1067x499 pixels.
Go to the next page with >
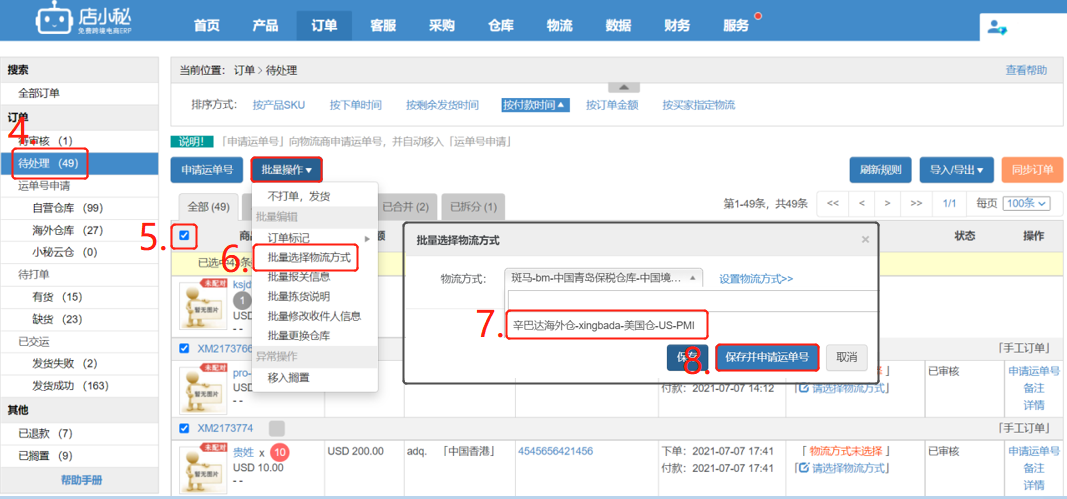(x=887, y=204)
